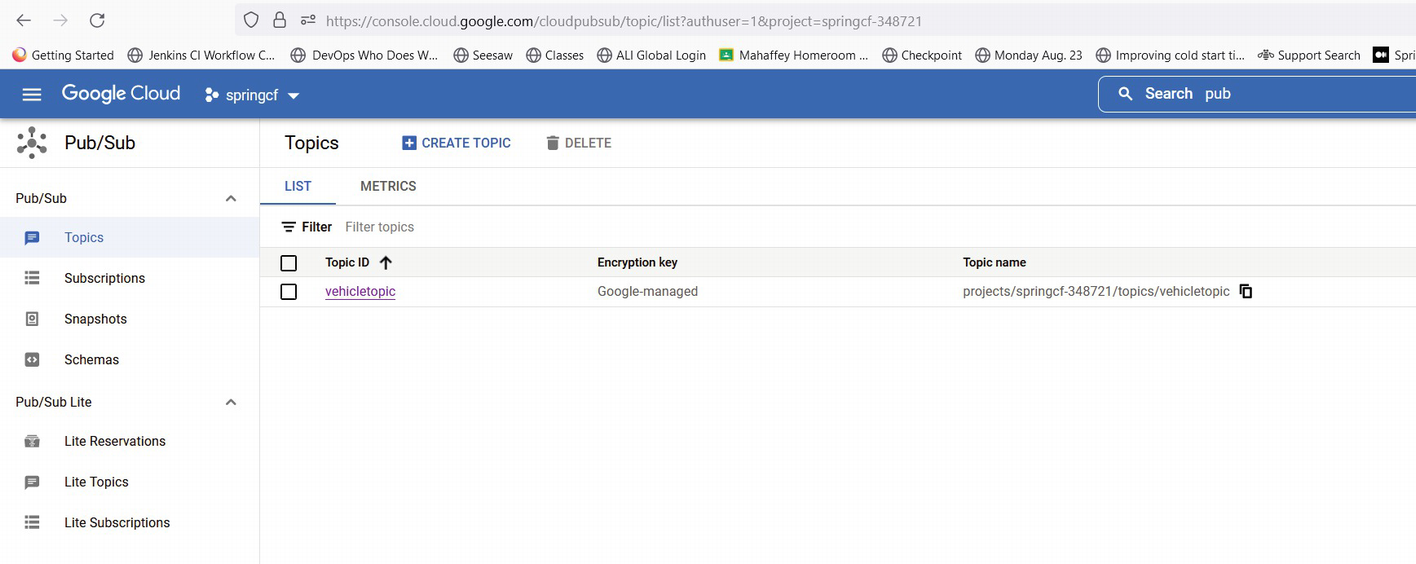
Task: Click the Snapshots sidebar icon
Action: pos(32,319)
